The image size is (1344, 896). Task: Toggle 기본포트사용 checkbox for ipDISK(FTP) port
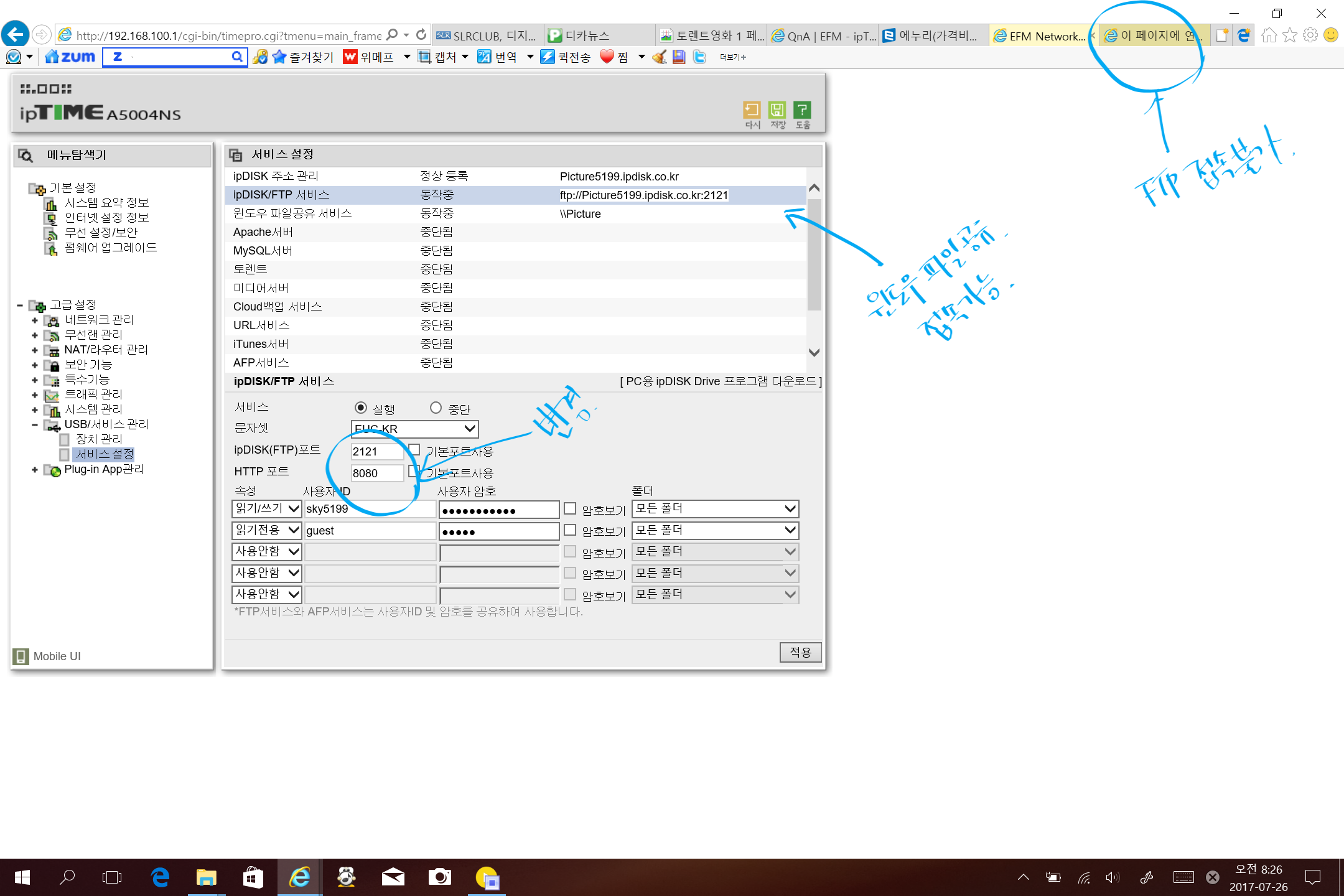(x=414, y=450)
